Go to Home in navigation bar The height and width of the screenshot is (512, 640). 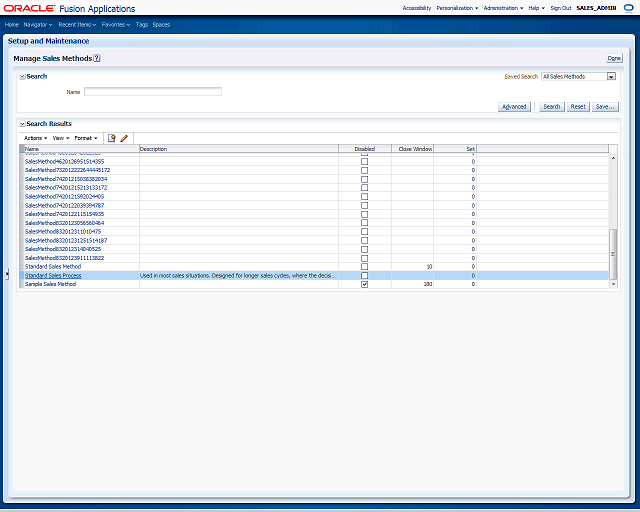pyautogui.click(x=12, y=25)
